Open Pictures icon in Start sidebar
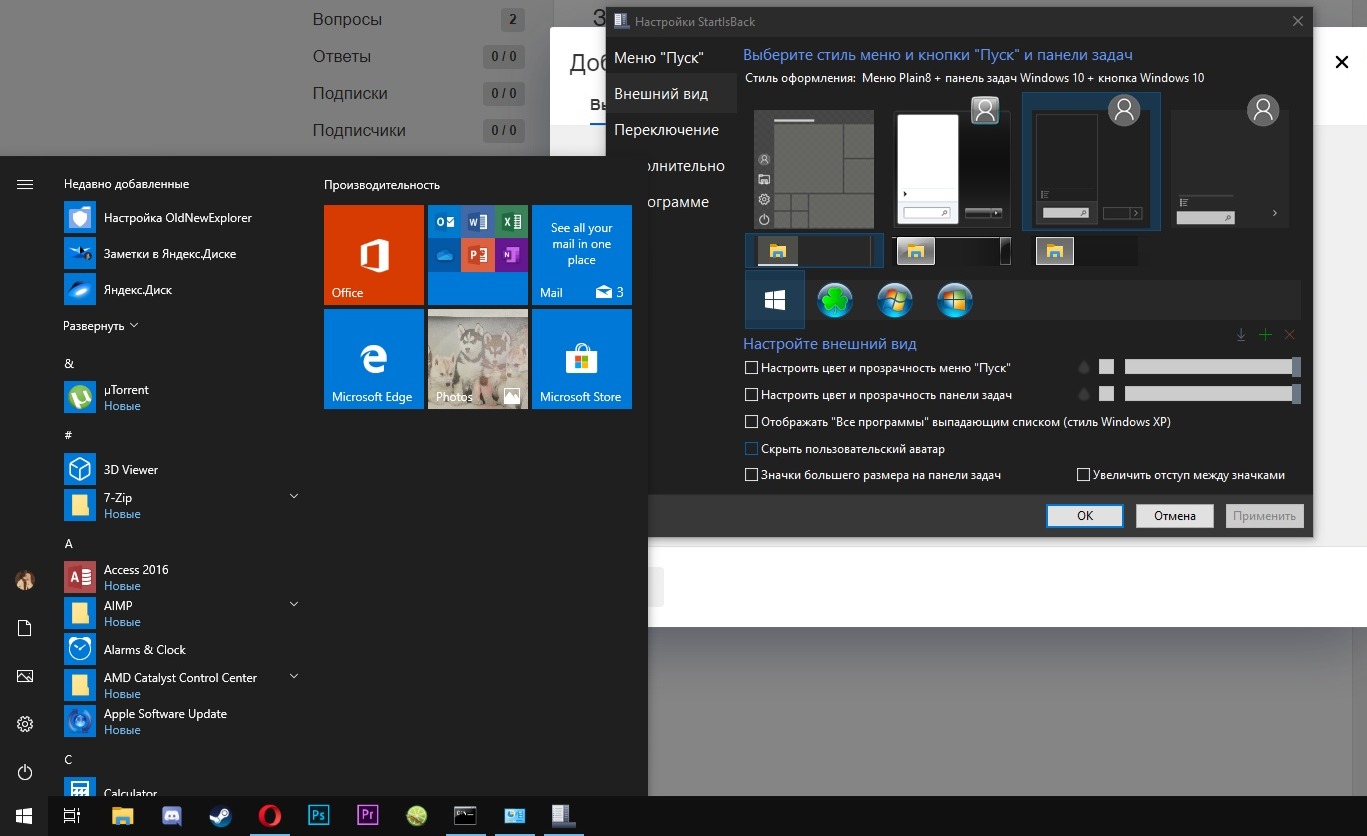The height and width of the screenshot is (836, 1367). [25, 676]
